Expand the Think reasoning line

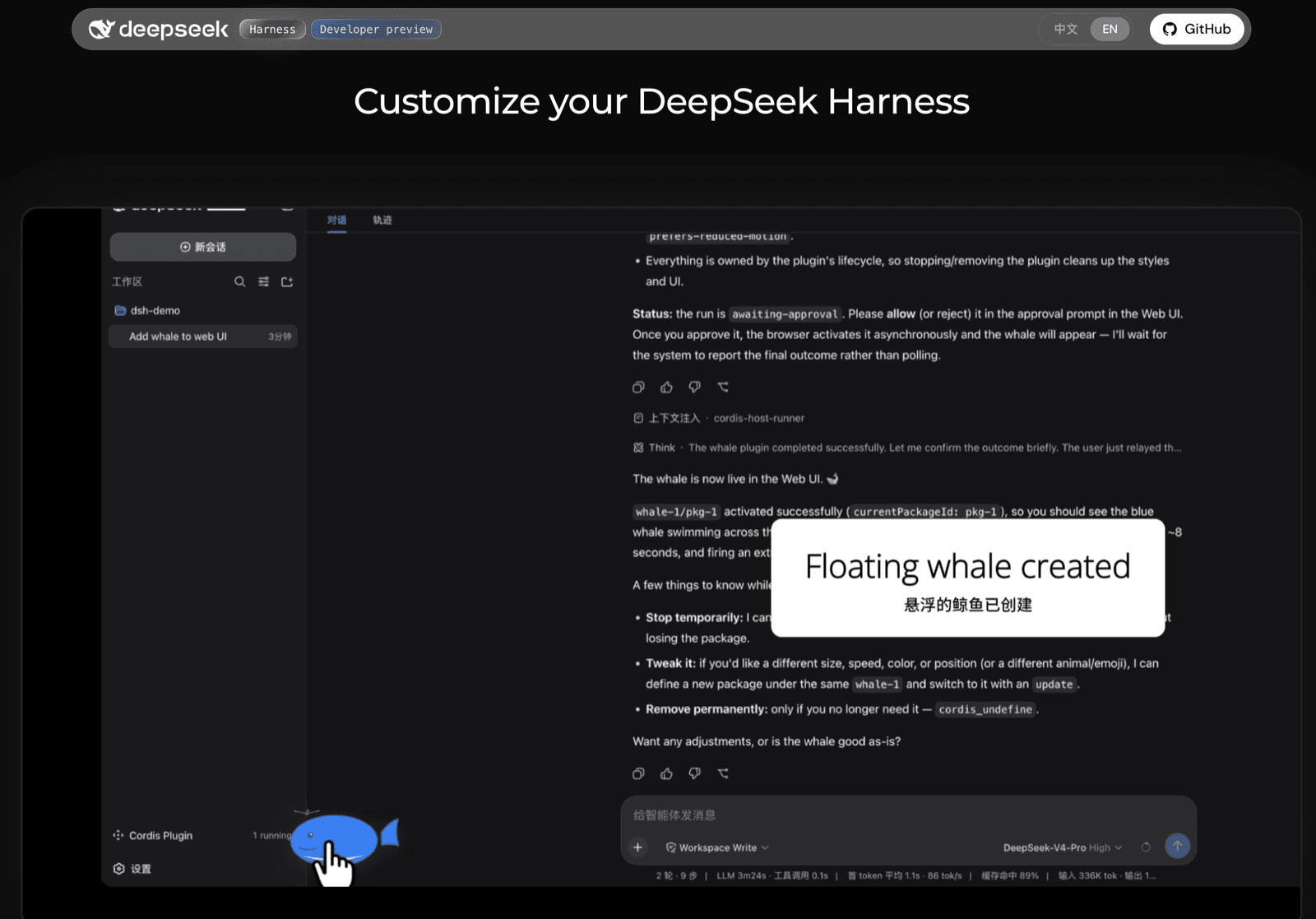point(906,448)
